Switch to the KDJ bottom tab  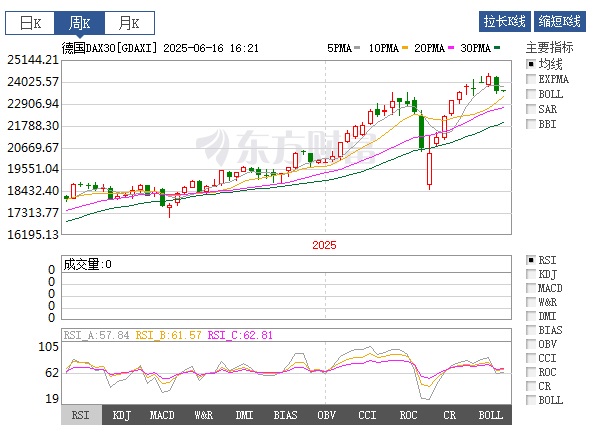tap(122, 415)
